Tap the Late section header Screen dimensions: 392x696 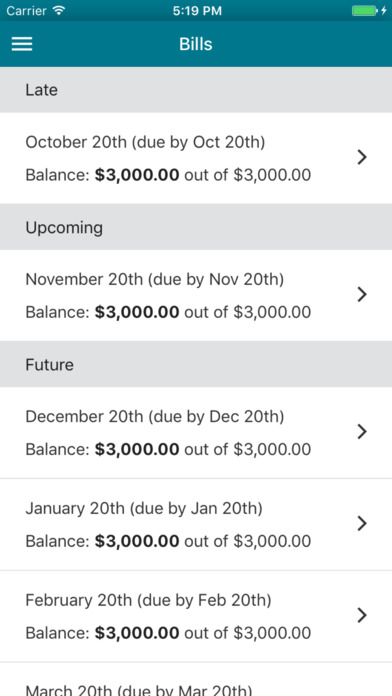(x=196, y=90)
